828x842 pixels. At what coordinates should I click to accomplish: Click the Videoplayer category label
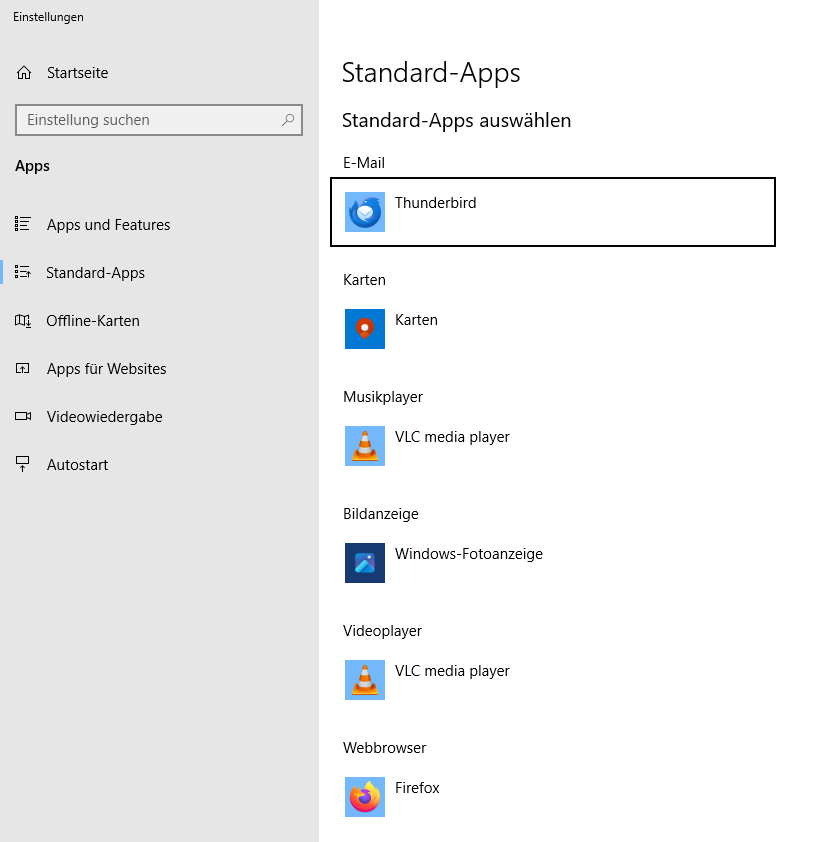(x=382, y=631)
